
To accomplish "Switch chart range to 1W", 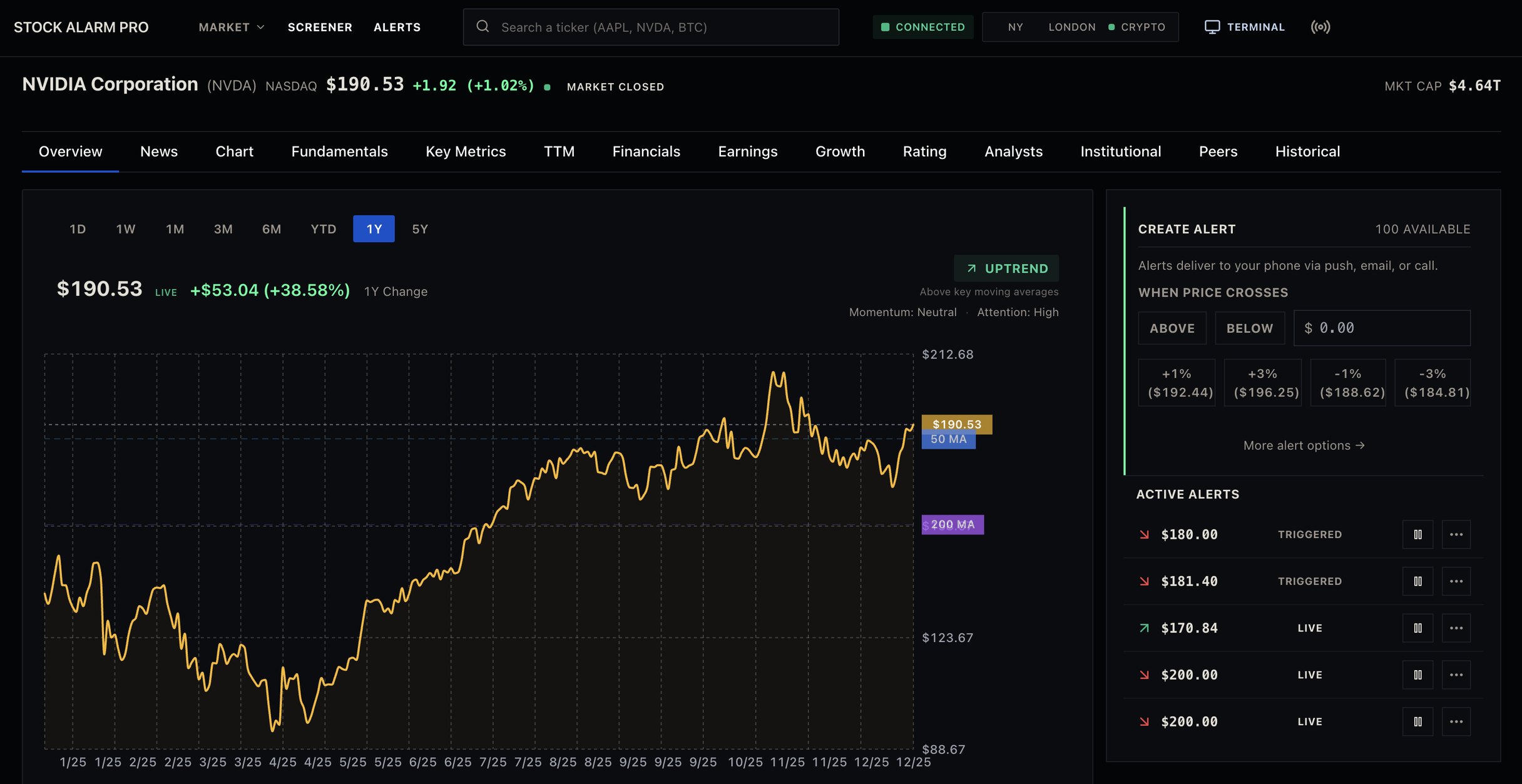I will (x=126, y=229).
